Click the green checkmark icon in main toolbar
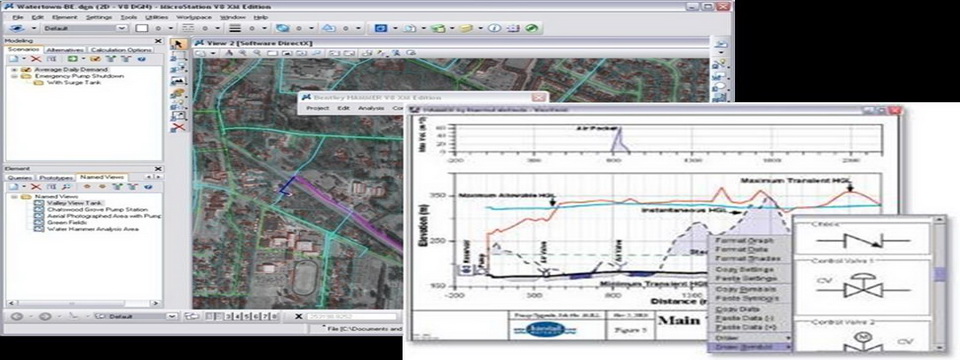960x360 pixels. 531,28
